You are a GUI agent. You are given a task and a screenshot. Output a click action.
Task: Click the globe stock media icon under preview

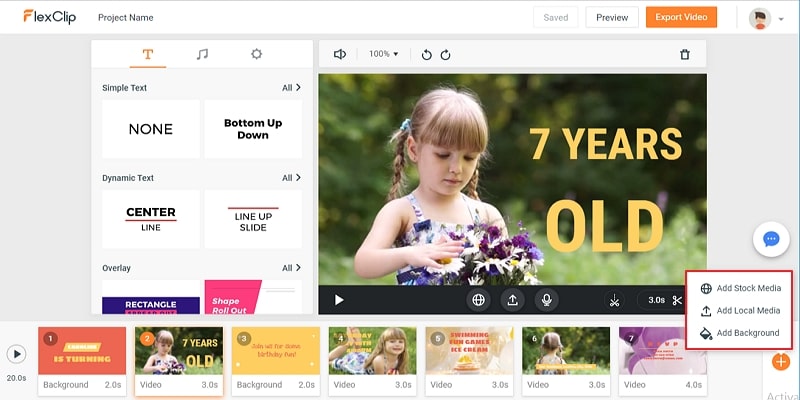pyautogui.click(x=479, y=300)
